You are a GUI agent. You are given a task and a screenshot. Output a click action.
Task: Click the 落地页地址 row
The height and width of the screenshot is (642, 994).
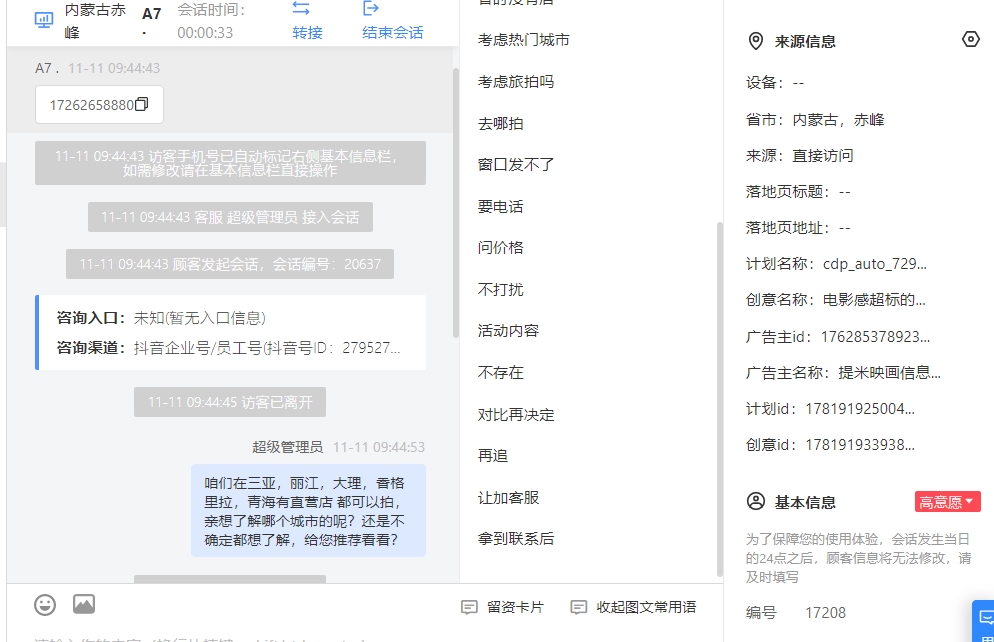798,228
